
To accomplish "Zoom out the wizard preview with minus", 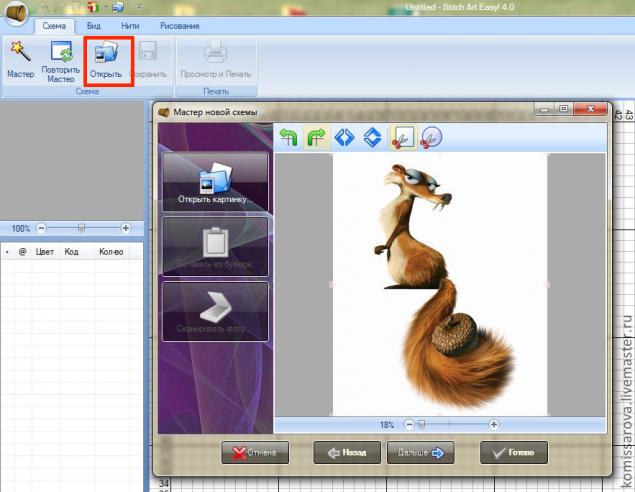I will point(409,424).
